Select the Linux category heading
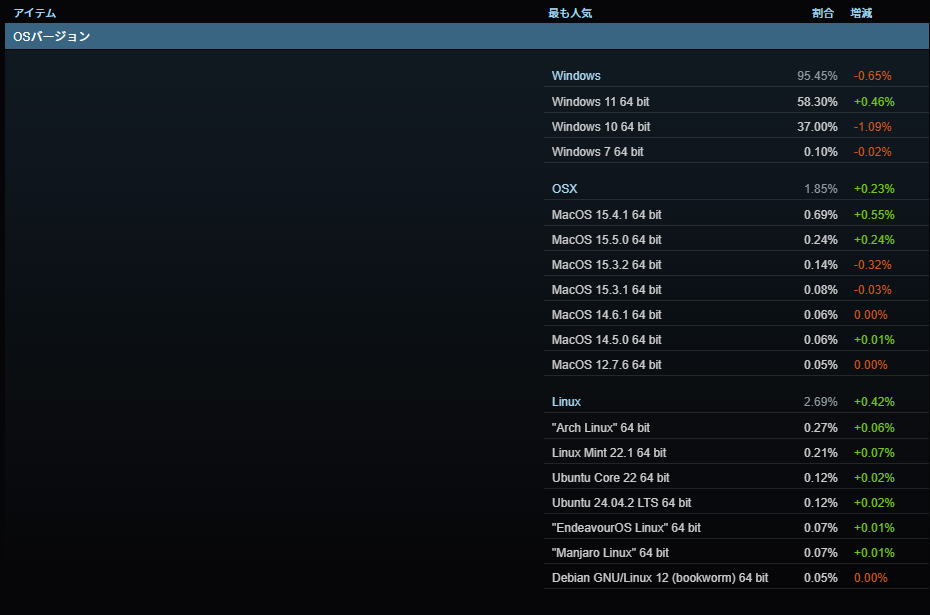Viewport: 930px width, 615px height. pyautogui.click(x=566, y=401)
